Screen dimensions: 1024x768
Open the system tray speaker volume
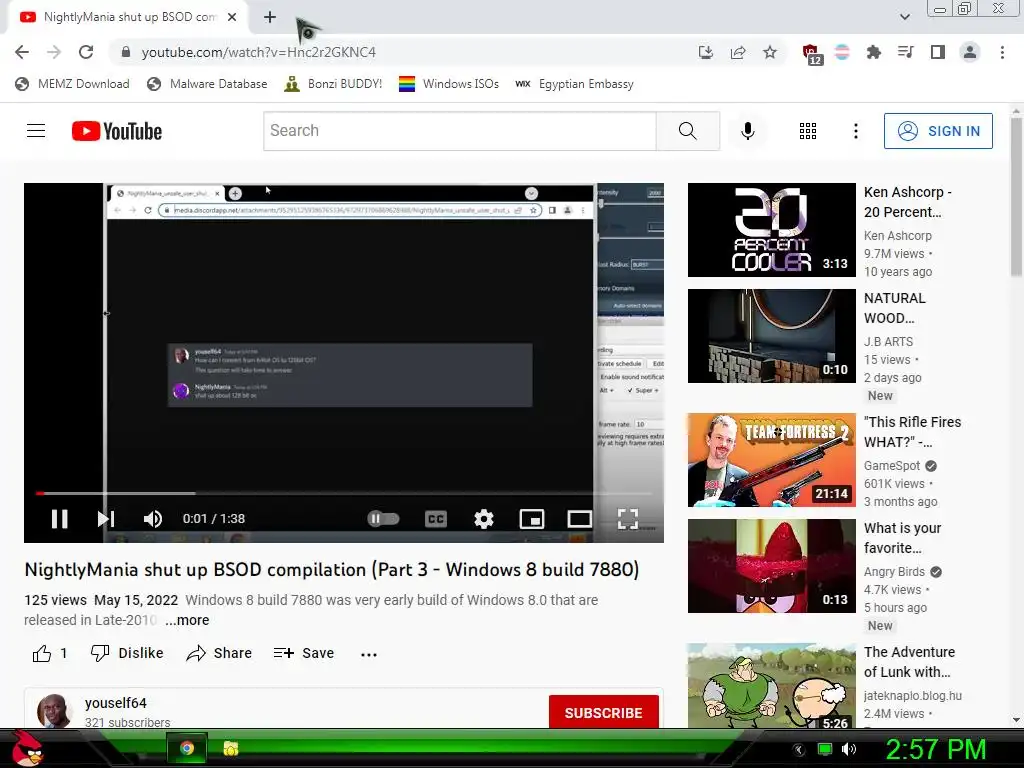[x=849, y=749]
